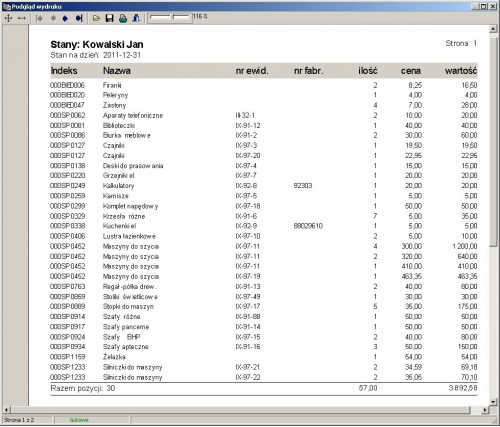The image size is (500, 427).
Task: Maximize the Podgląd wydruku window
Action: coord(484,6)
